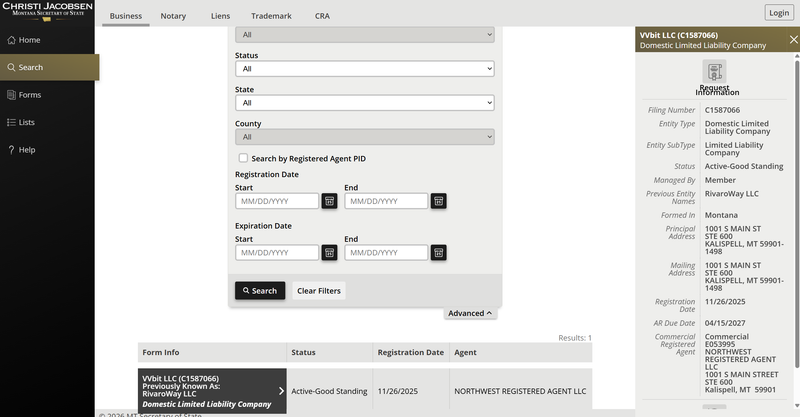
Task: Open Expiration Date Start calendar picker
Action: coord(329,253)
